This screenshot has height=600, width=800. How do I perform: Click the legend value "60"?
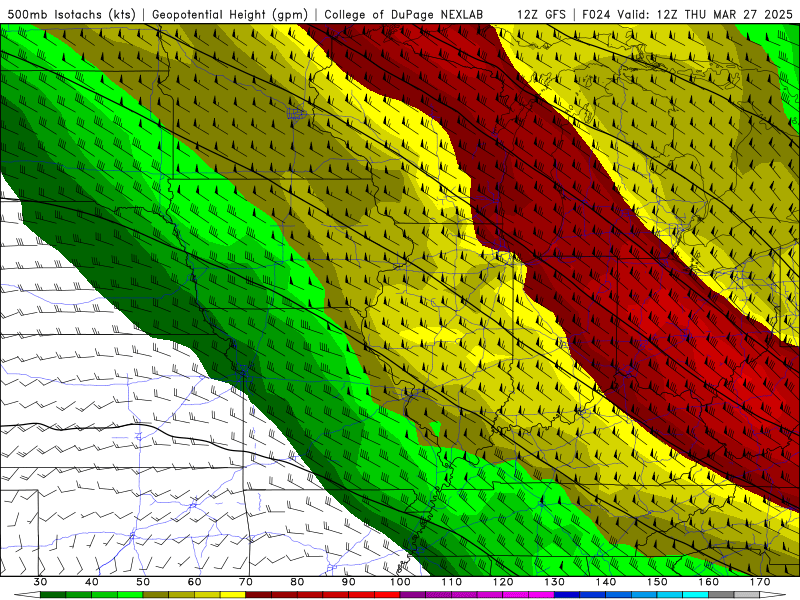click(x=194, y=582)
